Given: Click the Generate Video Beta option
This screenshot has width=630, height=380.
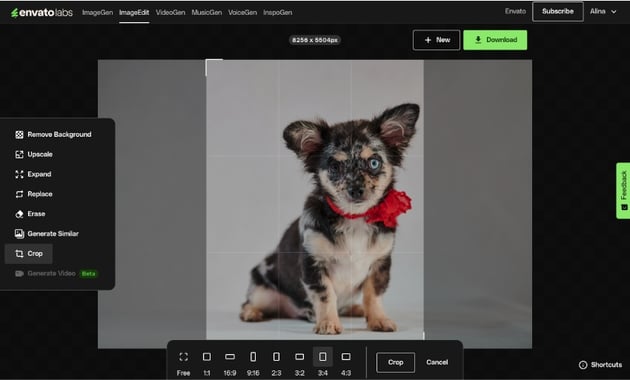Looking at the screenshot, I should coord(56,274).
